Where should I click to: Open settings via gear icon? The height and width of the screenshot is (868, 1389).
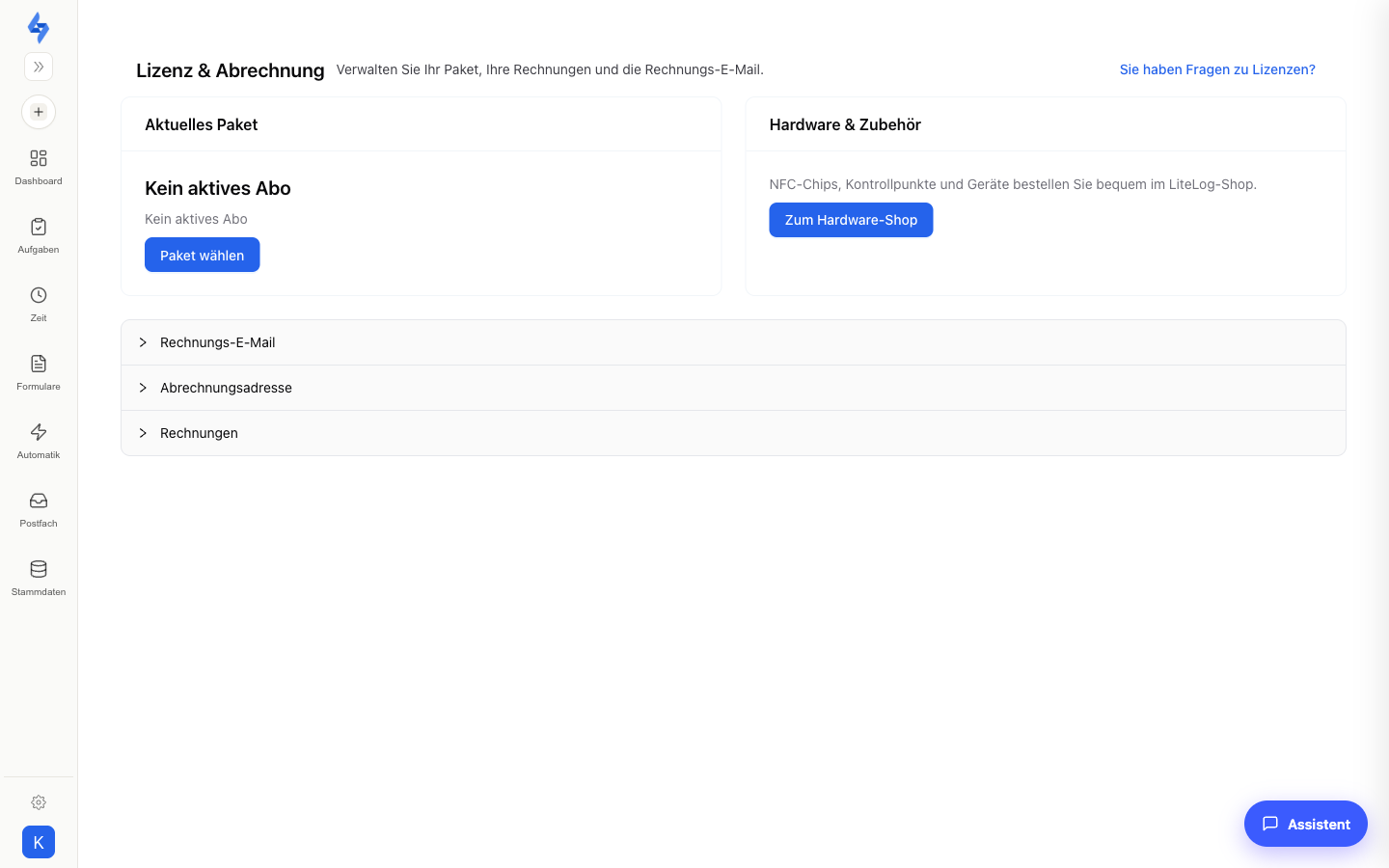click(x=39, y=802)
